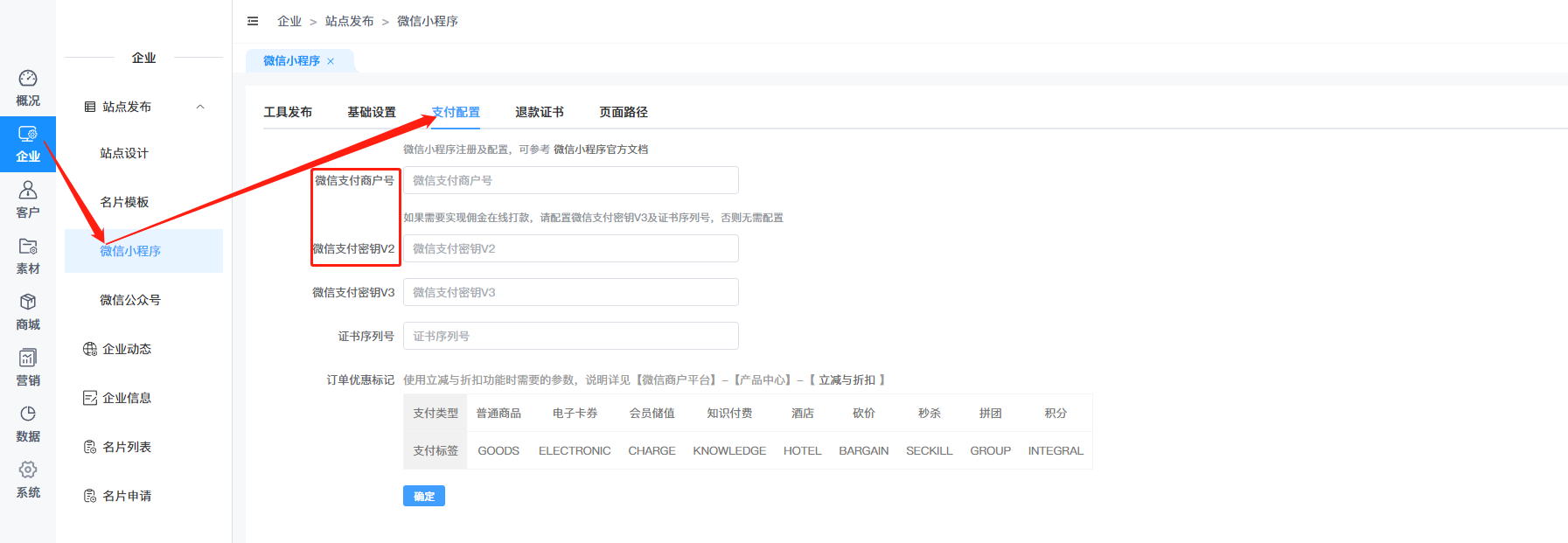Switch to the 退款证书 tab
The width and height of the screenshot is (1568, 543).
point(539,112)
